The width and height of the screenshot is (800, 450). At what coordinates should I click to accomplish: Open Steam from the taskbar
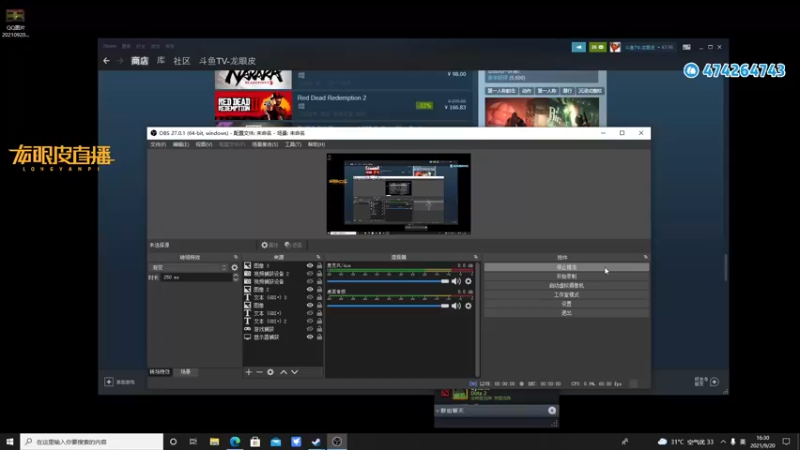pyautogui.click(x=316, y=442)
